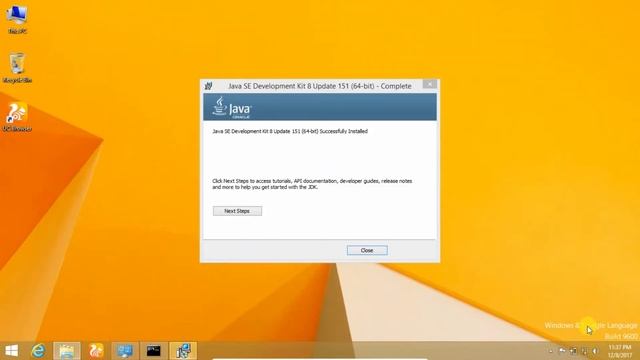This screenshot has height=360, width=640.
Task: Select the Recycle Bin desktop icon
Action: [17, 68]
